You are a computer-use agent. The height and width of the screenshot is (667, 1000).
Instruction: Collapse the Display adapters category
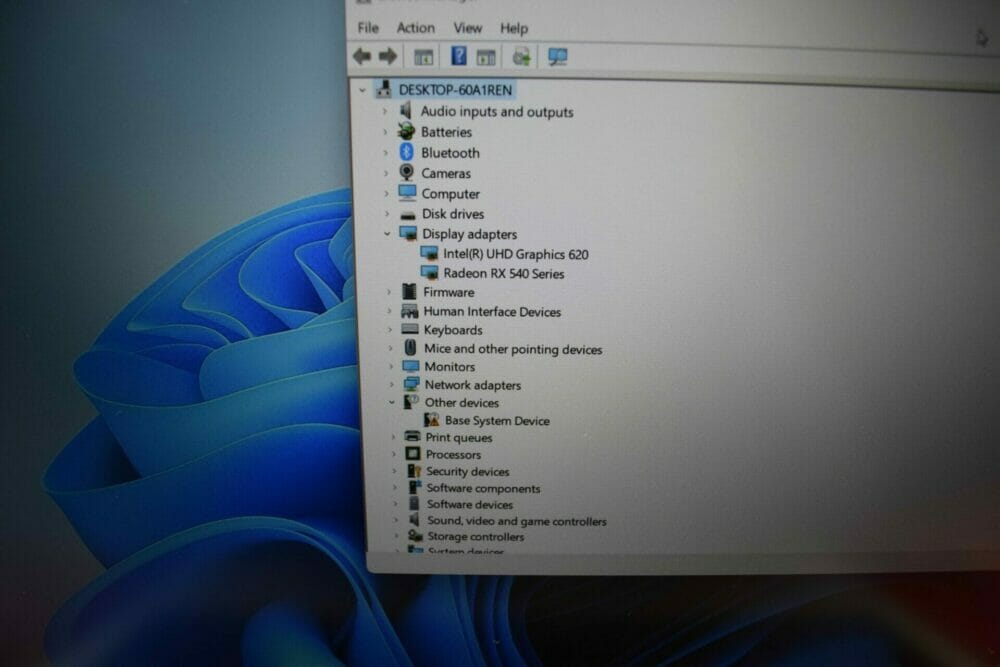387,233
